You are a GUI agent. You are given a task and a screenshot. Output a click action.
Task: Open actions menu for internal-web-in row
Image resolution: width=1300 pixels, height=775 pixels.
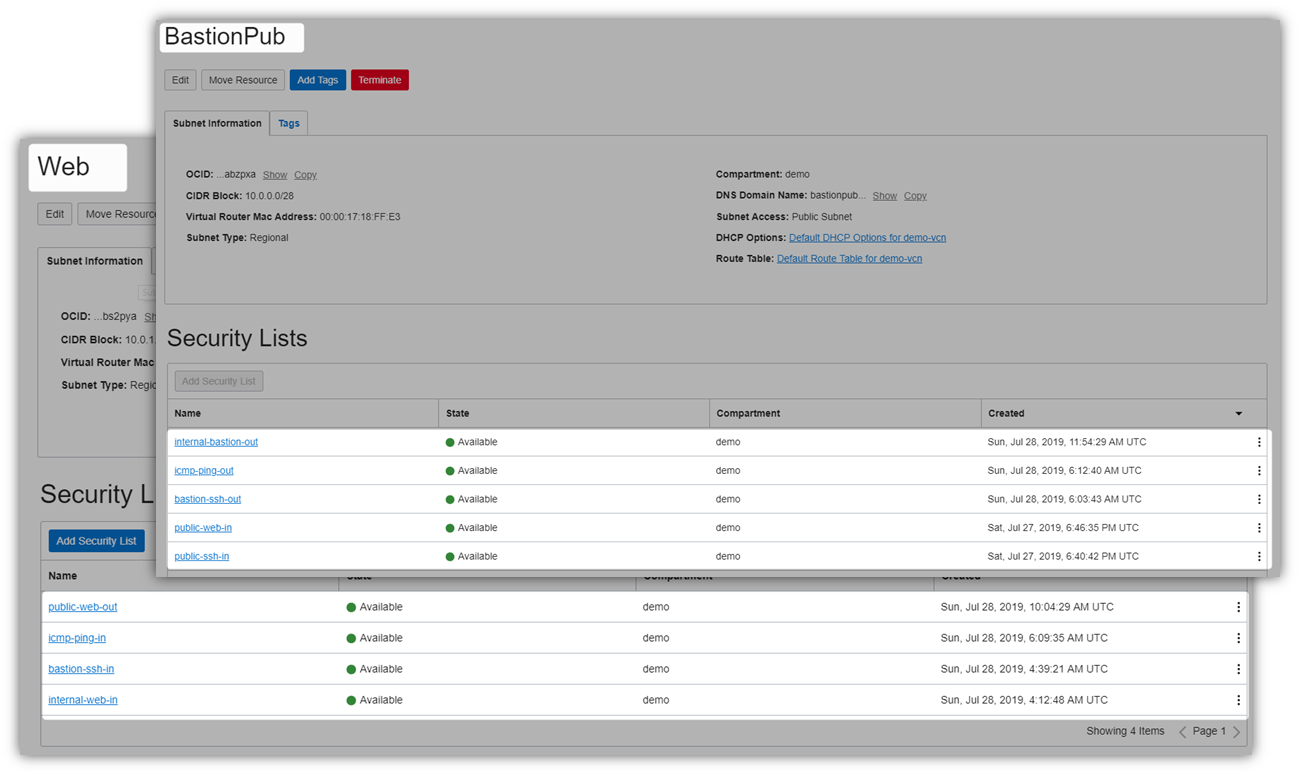point(1238,700)
